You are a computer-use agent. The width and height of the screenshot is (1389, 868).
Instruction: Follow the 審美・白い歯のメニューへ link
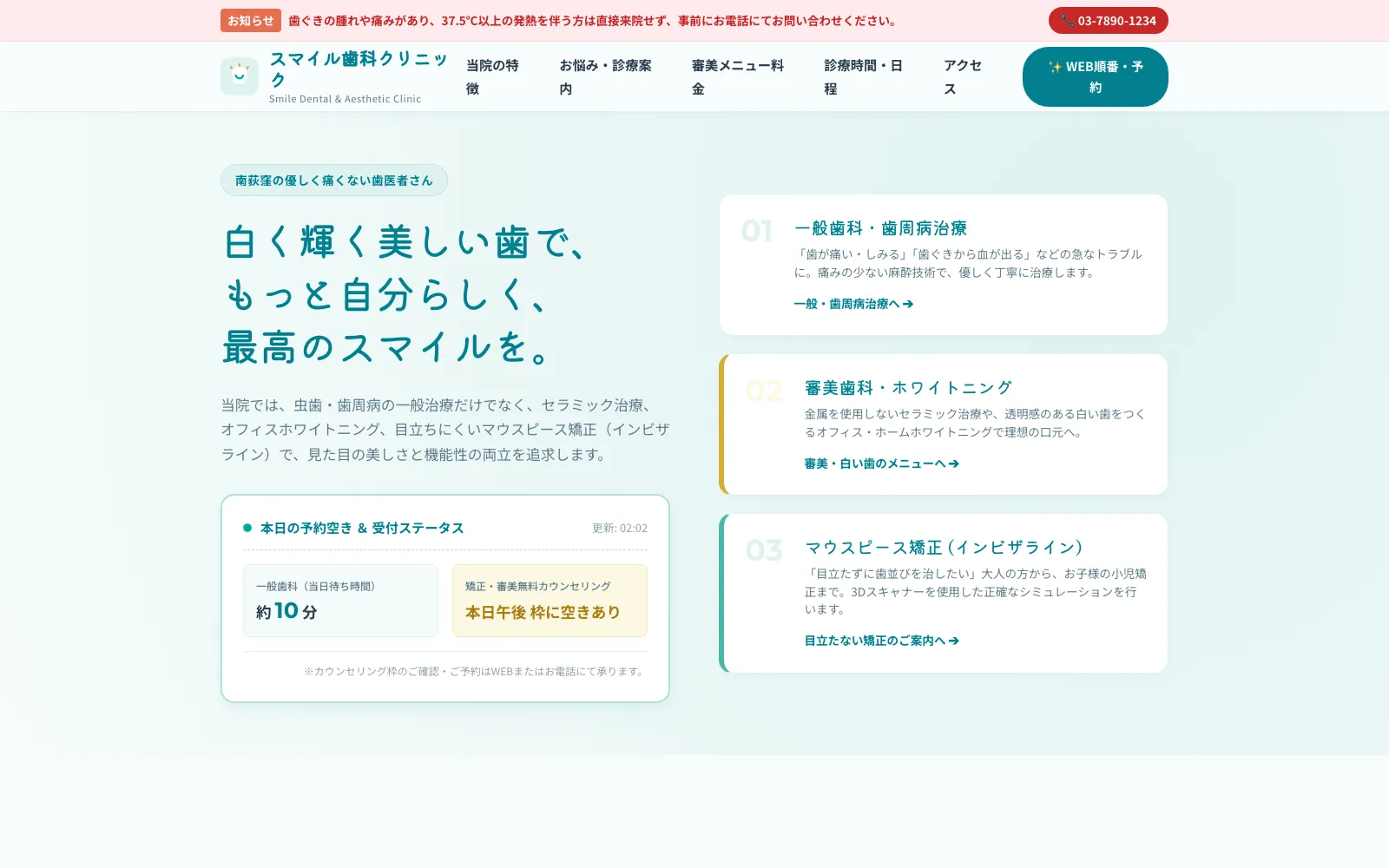(881, 464)
